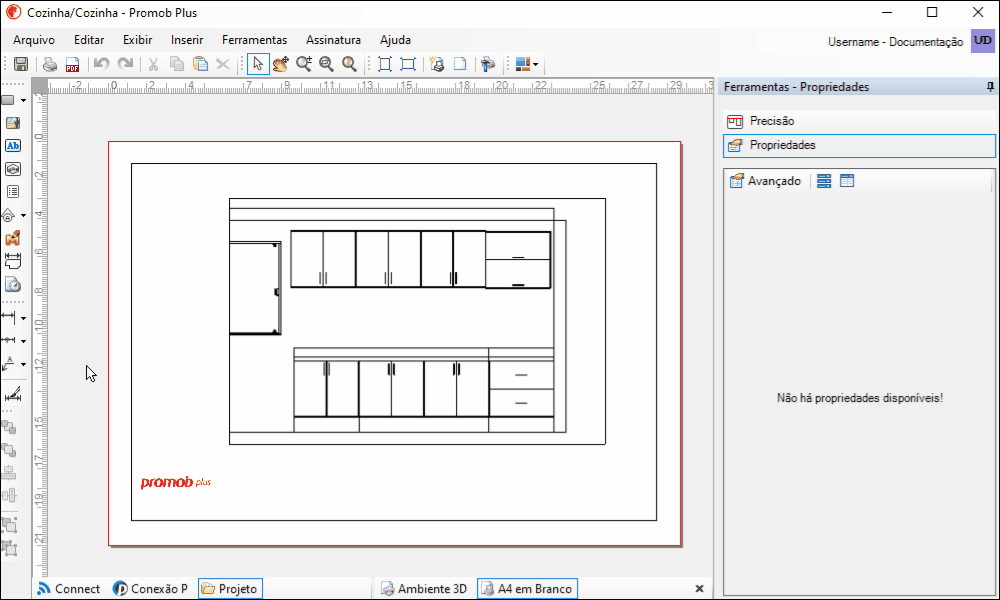Choose the zoom window magnifier icon
Viewport: 1000px width, 600px height.
[327, 64]
